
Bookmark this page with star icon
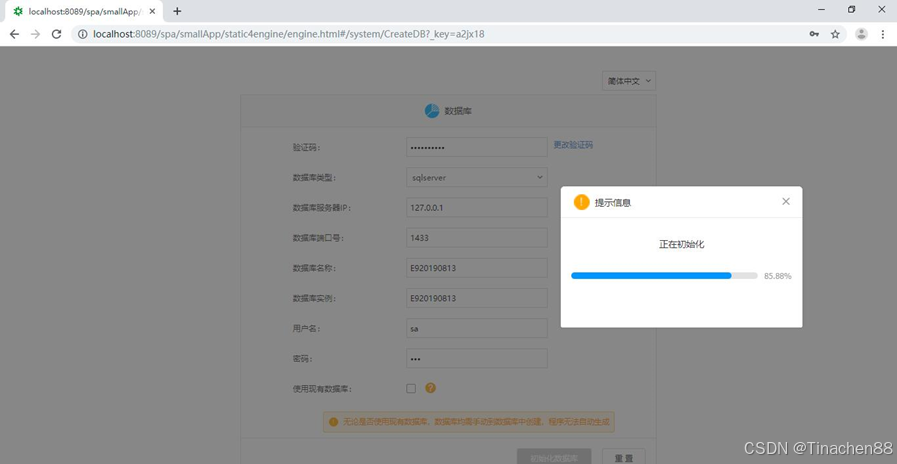tap(836, 34)
